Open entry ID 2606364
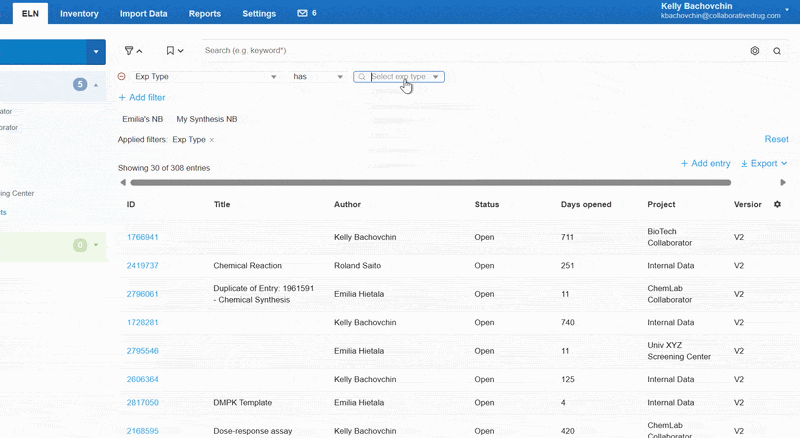The width and height of the screenshot is (800, 438). [142, 379]
